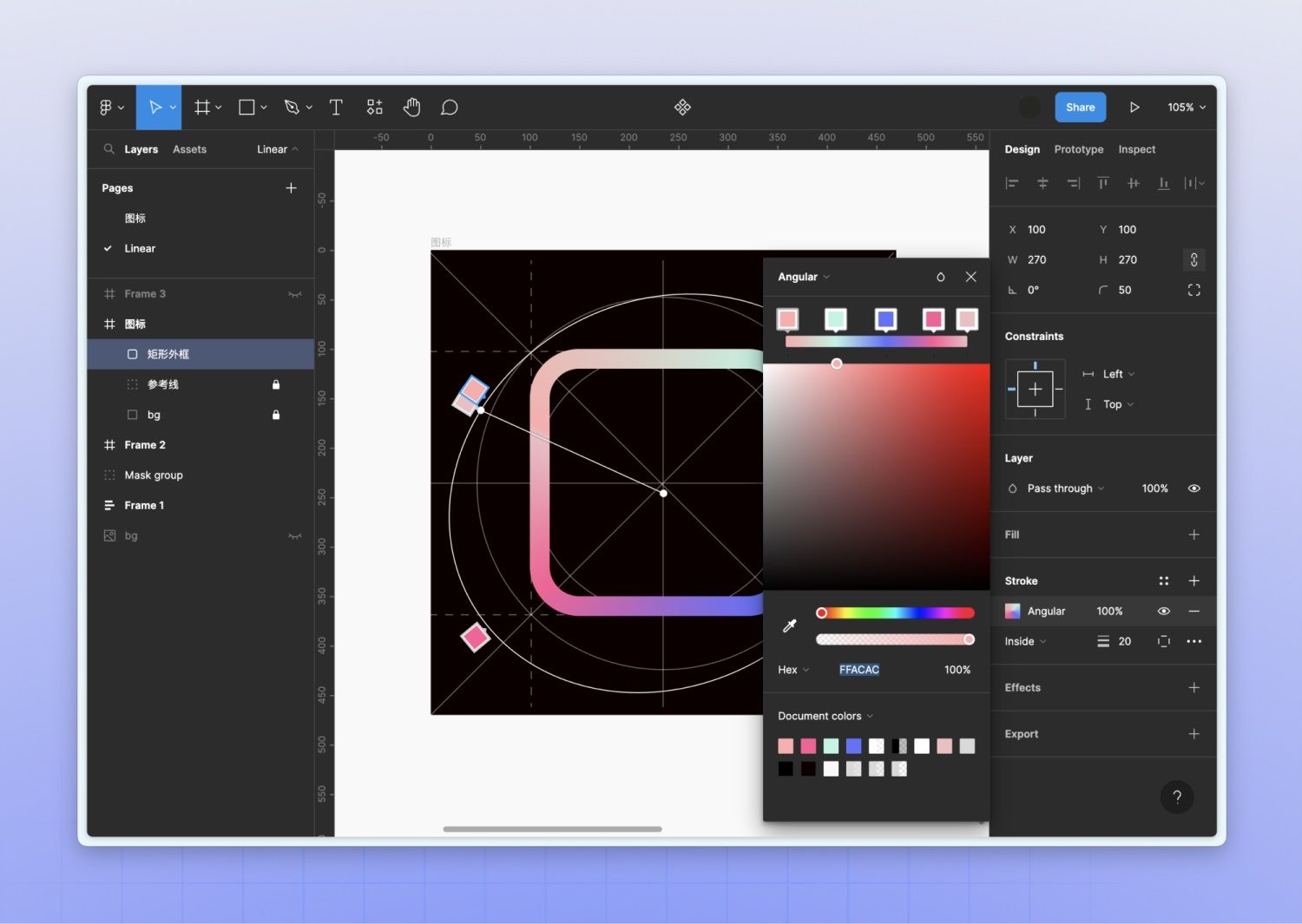
Task: Align left icon in Design panel
Action: (x=1012, y=183)
